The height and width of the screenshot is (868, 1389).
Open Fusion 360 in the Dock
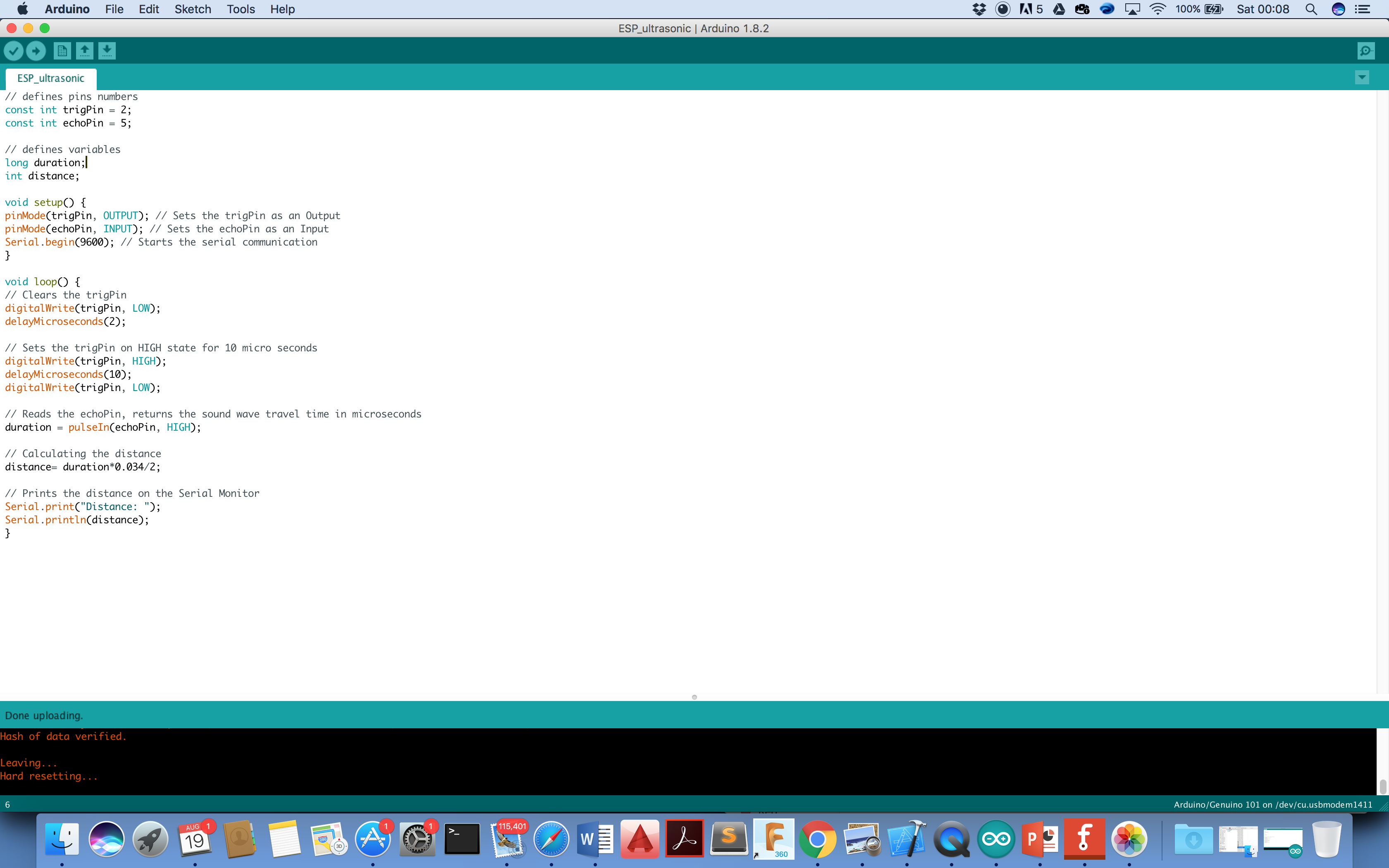774,839
